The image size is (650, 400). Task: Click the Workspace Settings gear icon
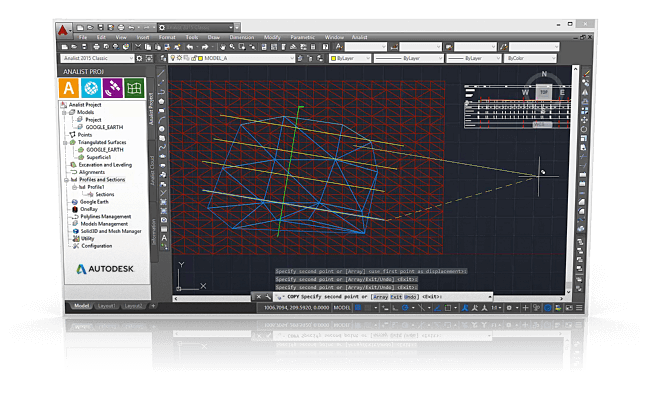(x=139, y=58)
